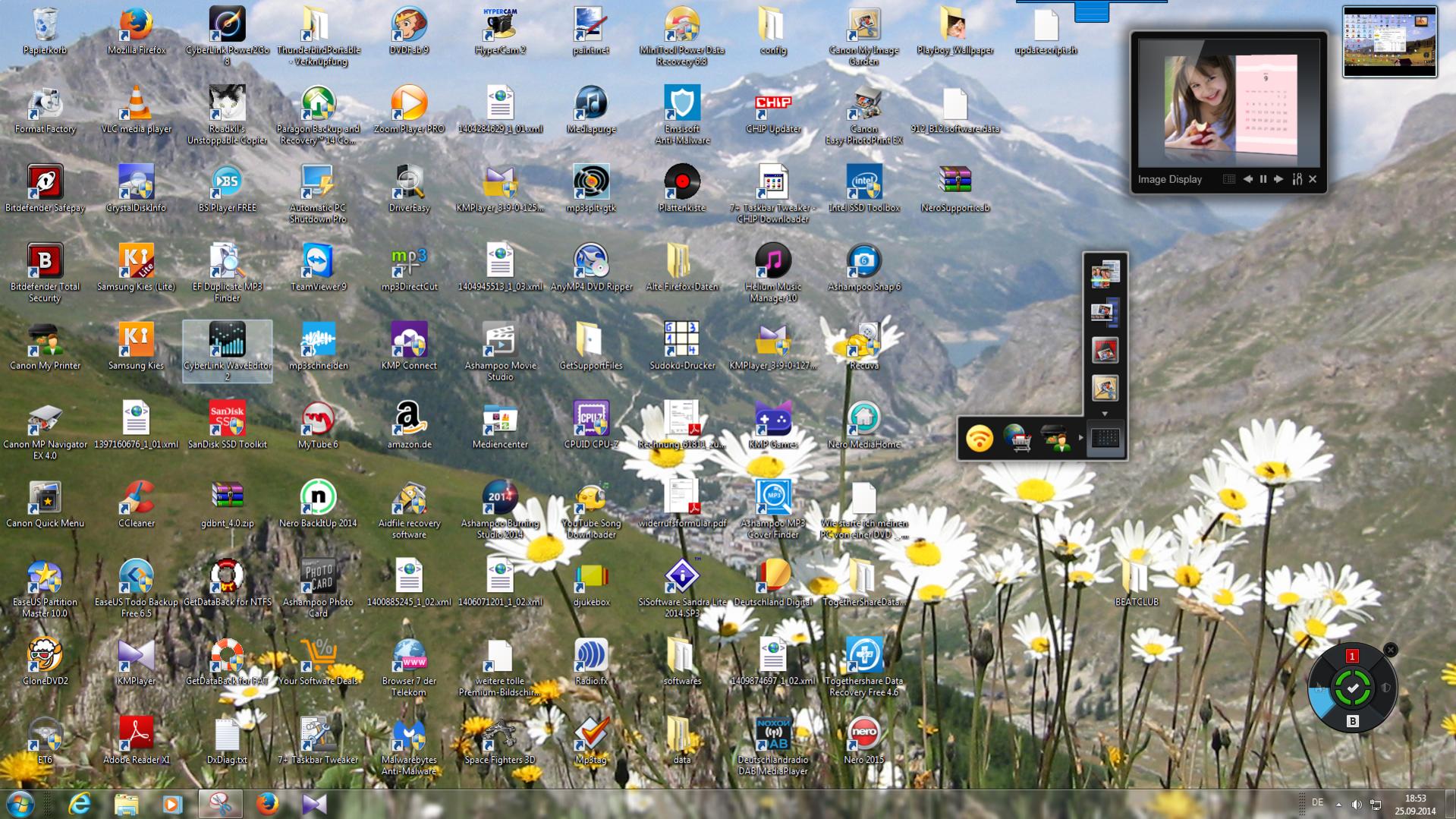Open SanDisk SSD Toolkit icon
Viewport: 1456px width, 819px height.
[227, 426]
